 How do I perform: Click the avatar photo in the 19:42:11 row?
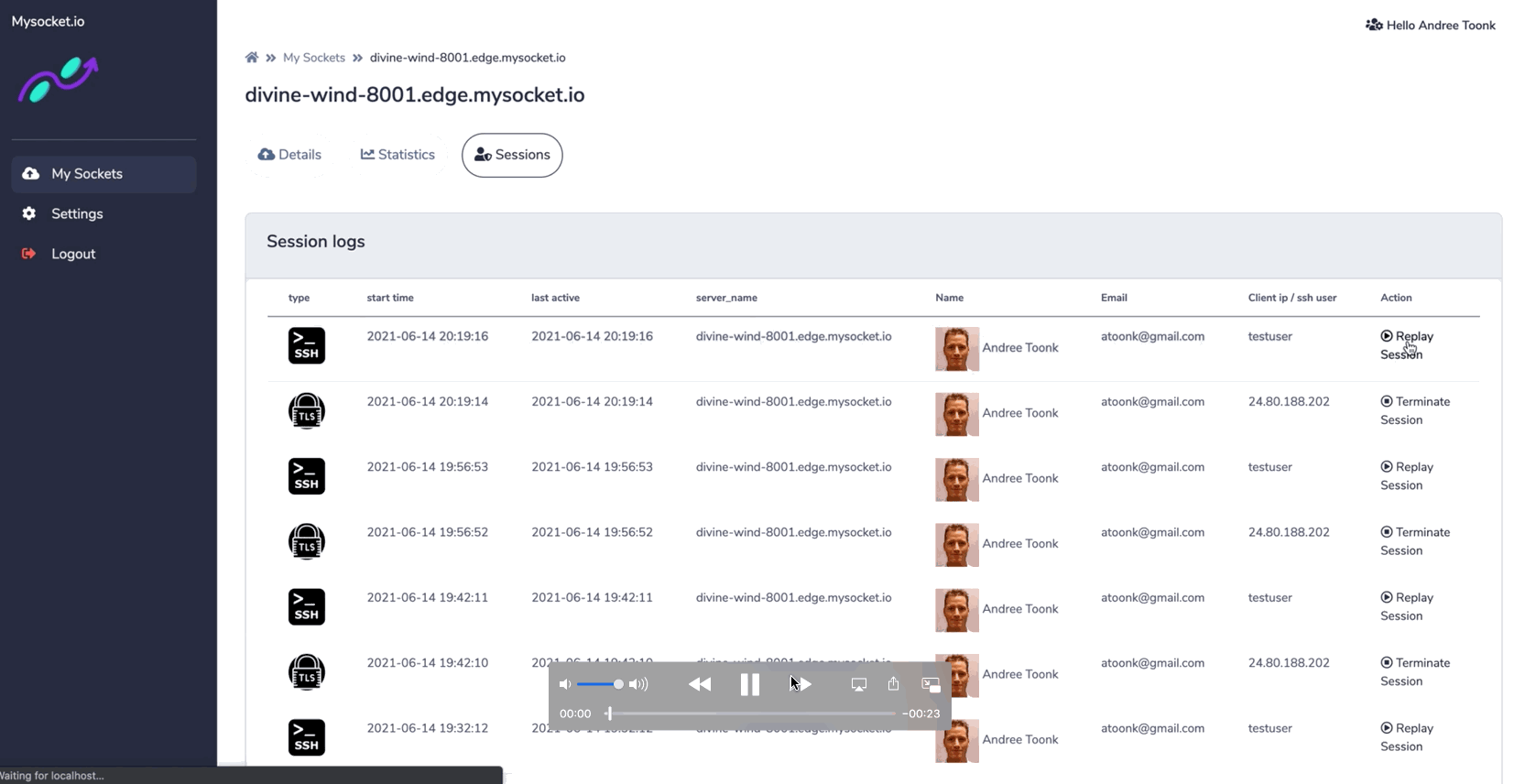(x=957, y=610)
